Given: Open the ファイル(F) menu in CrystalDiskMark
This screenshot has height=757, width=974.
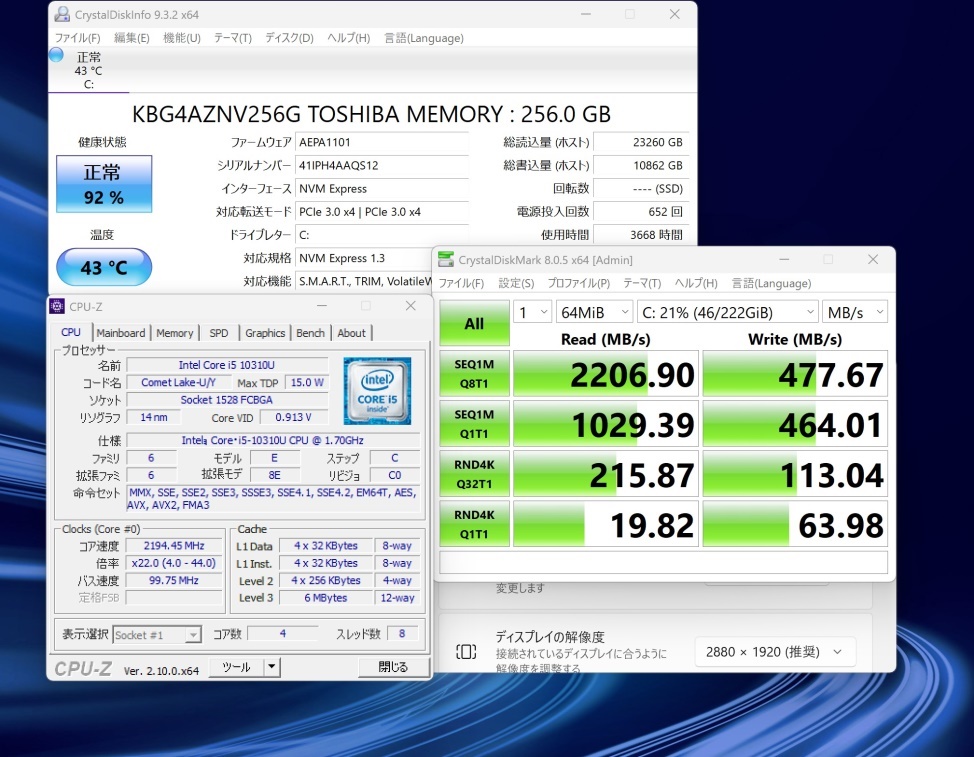Looking at the screenshot, I should [x=462, y=283].
